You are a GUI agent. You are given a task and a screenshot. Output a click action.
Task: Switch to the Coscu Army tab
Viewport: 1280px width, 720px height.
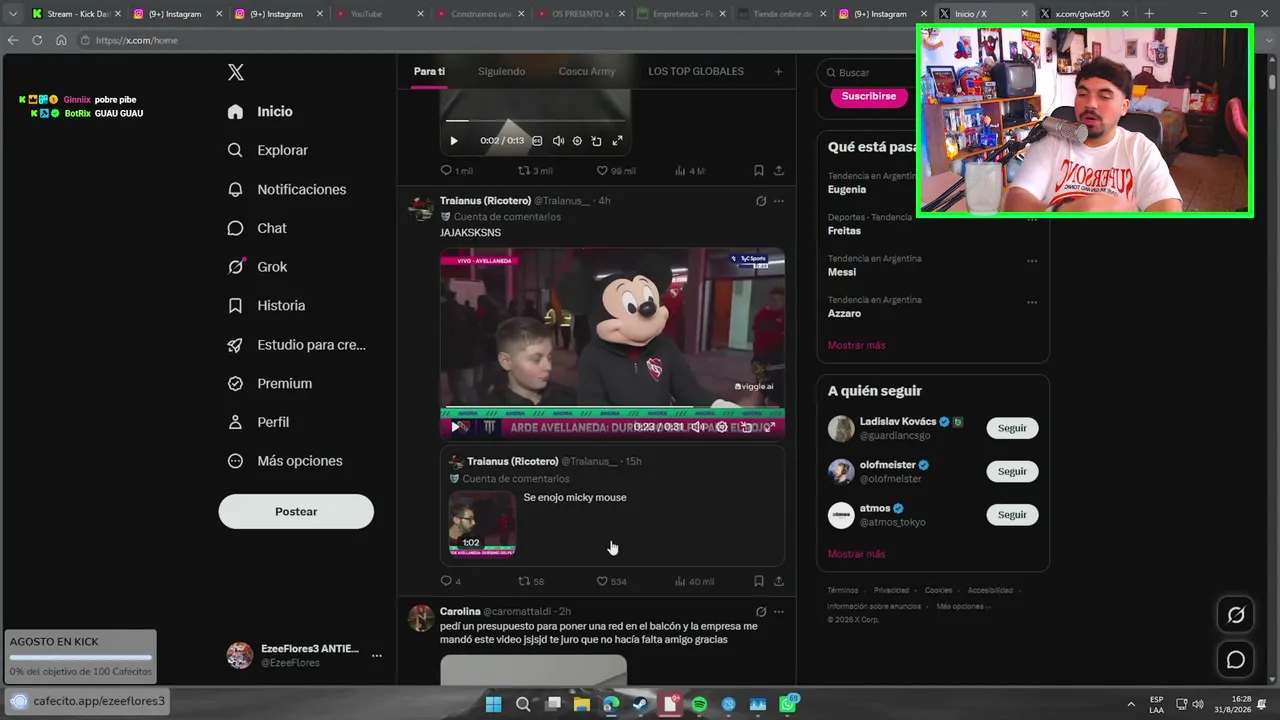(x=587, y=72)
